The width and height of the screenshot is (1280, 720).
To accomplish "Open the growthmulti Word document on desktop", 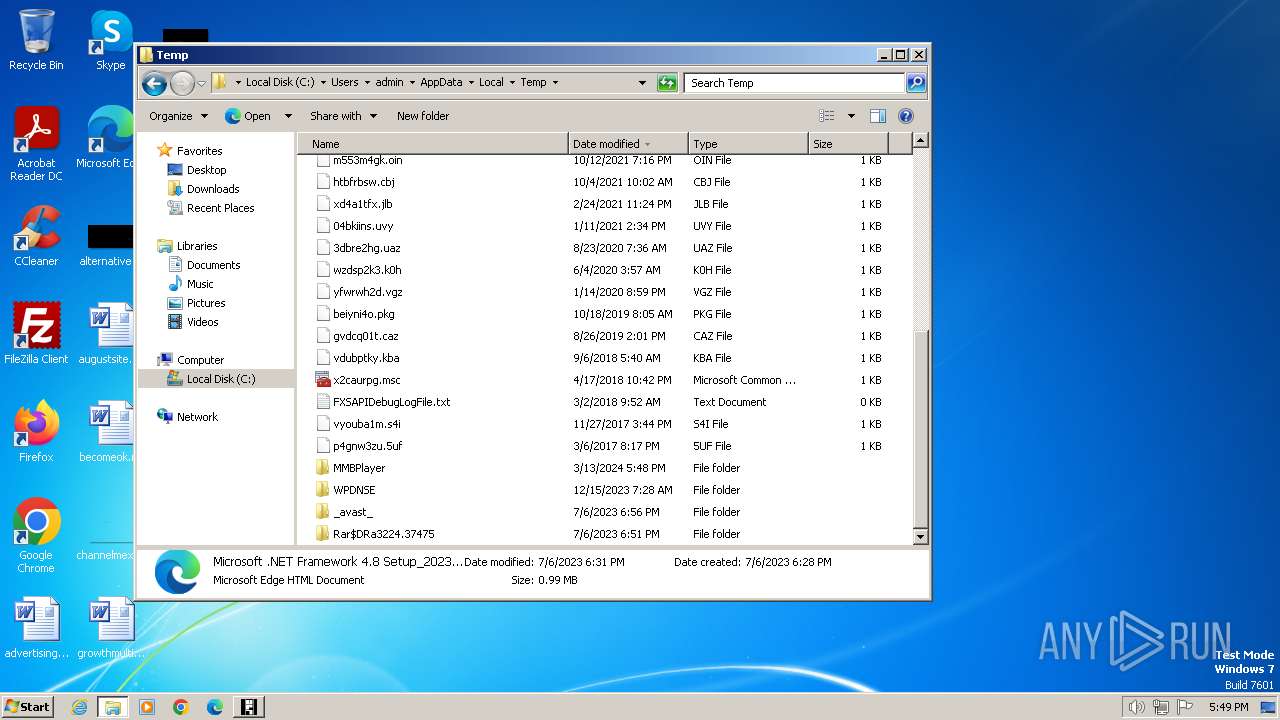I will [x=110, y=628].
